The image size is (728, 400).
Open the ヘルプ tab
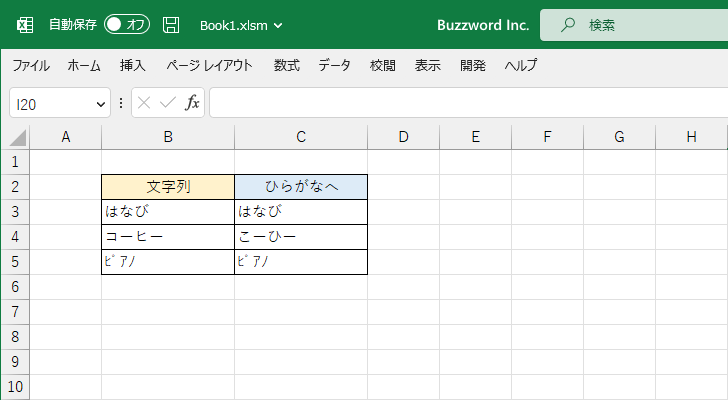pos(521,65)
